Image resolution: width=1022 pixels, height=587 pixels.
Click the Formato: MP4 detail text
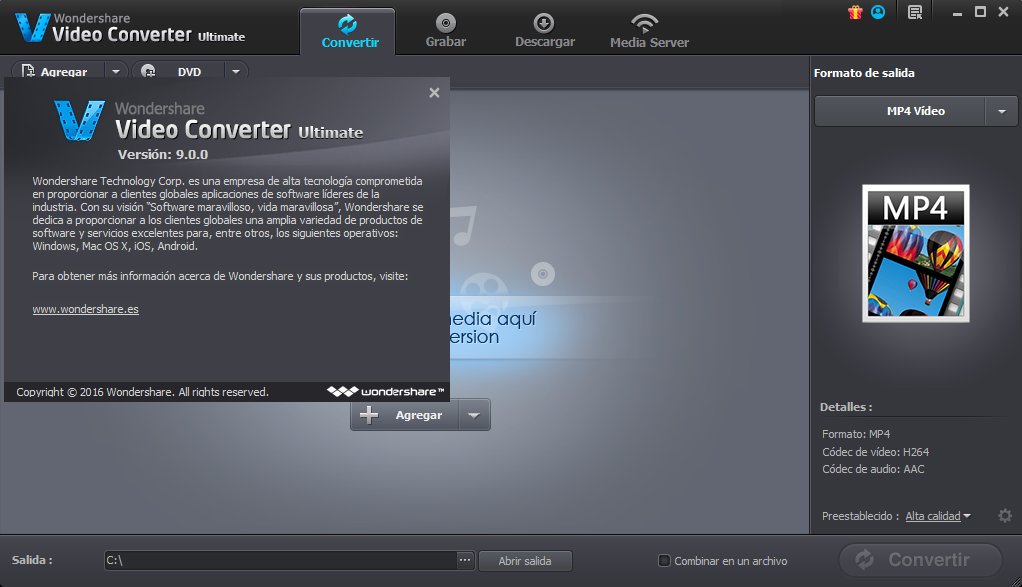(x=856, y=434)
